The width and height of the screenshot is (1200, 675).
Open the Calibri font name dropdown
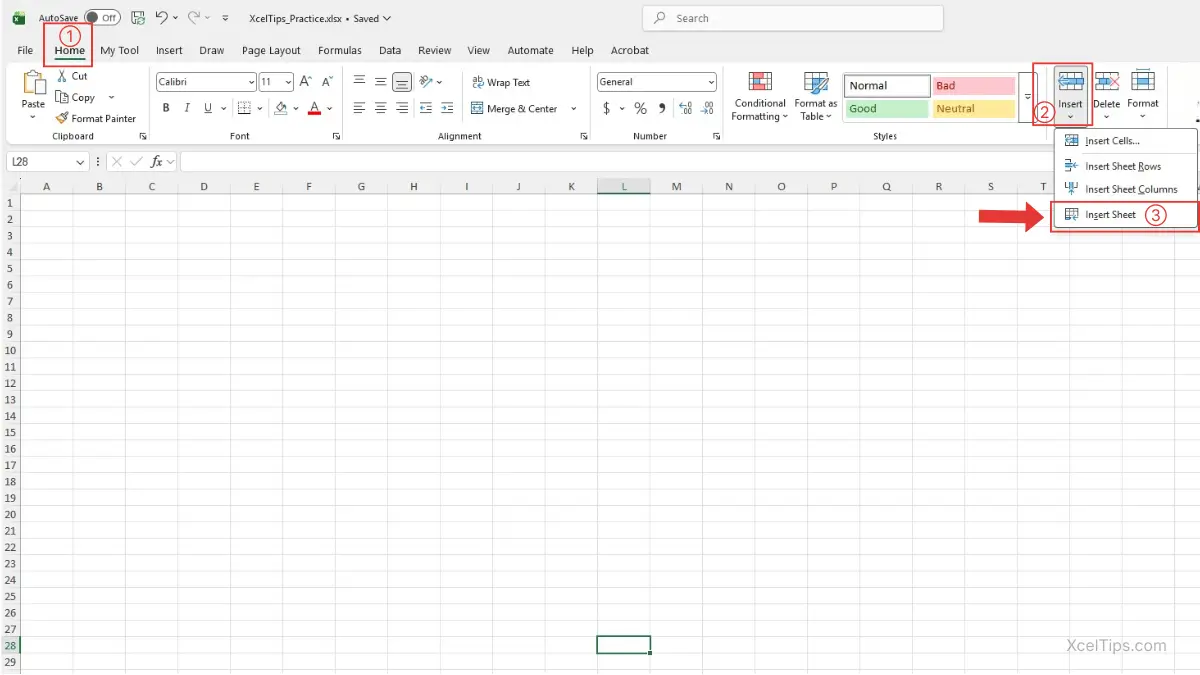click(x=250, y=82)
